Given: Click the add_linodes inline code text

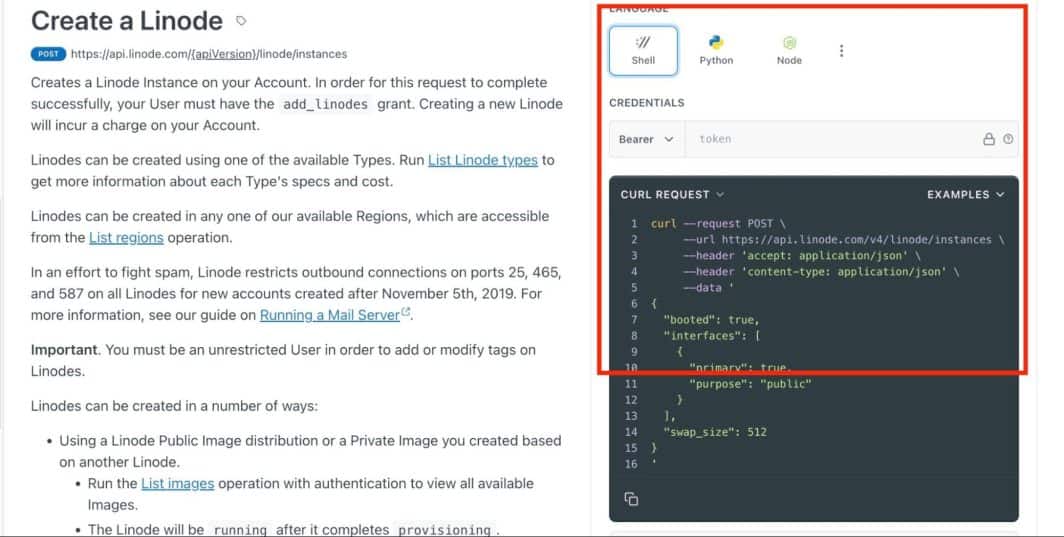Looking at the screenshot, I should 324,104.
